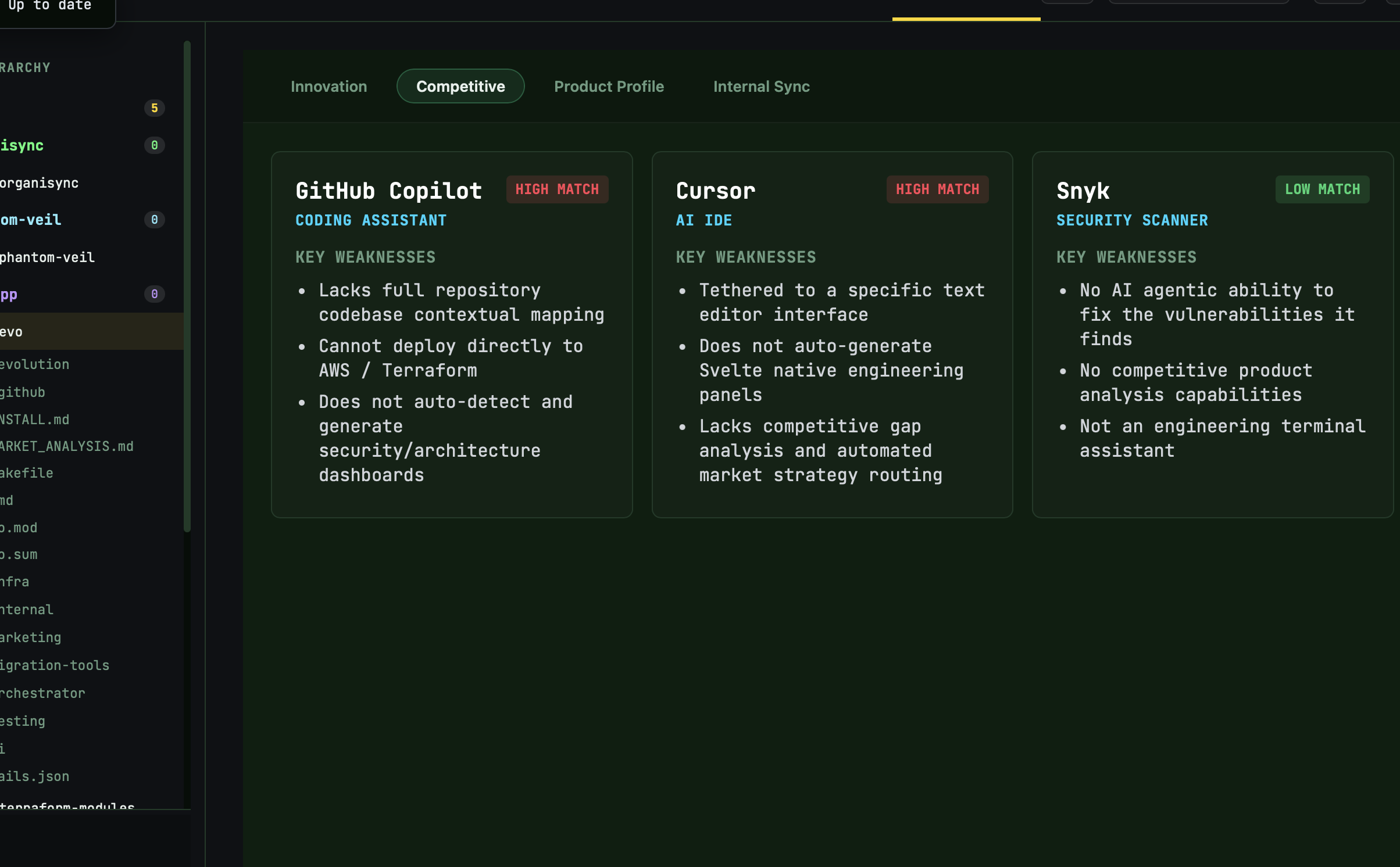This screenshot has width=1400, height=867.
Task: Click the Svelte native engineering panels bullet
Action: coord(831,370)
